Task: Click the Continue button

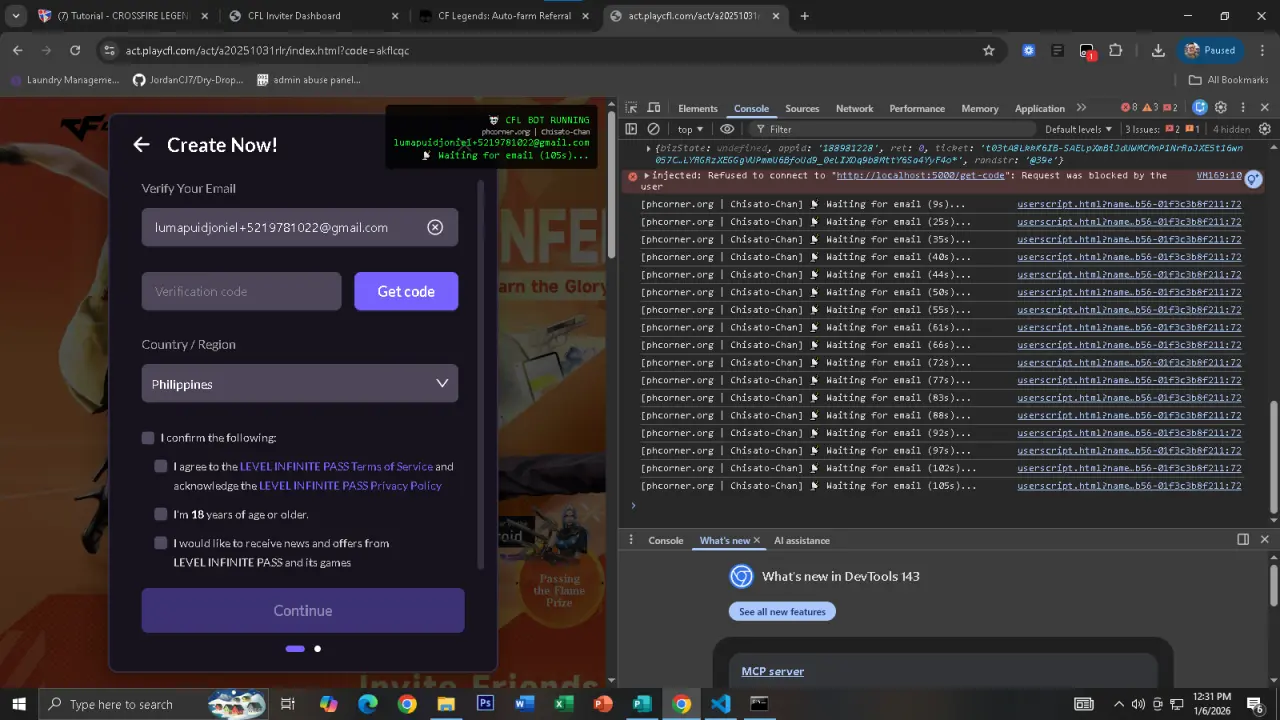Action: point(303,610)
